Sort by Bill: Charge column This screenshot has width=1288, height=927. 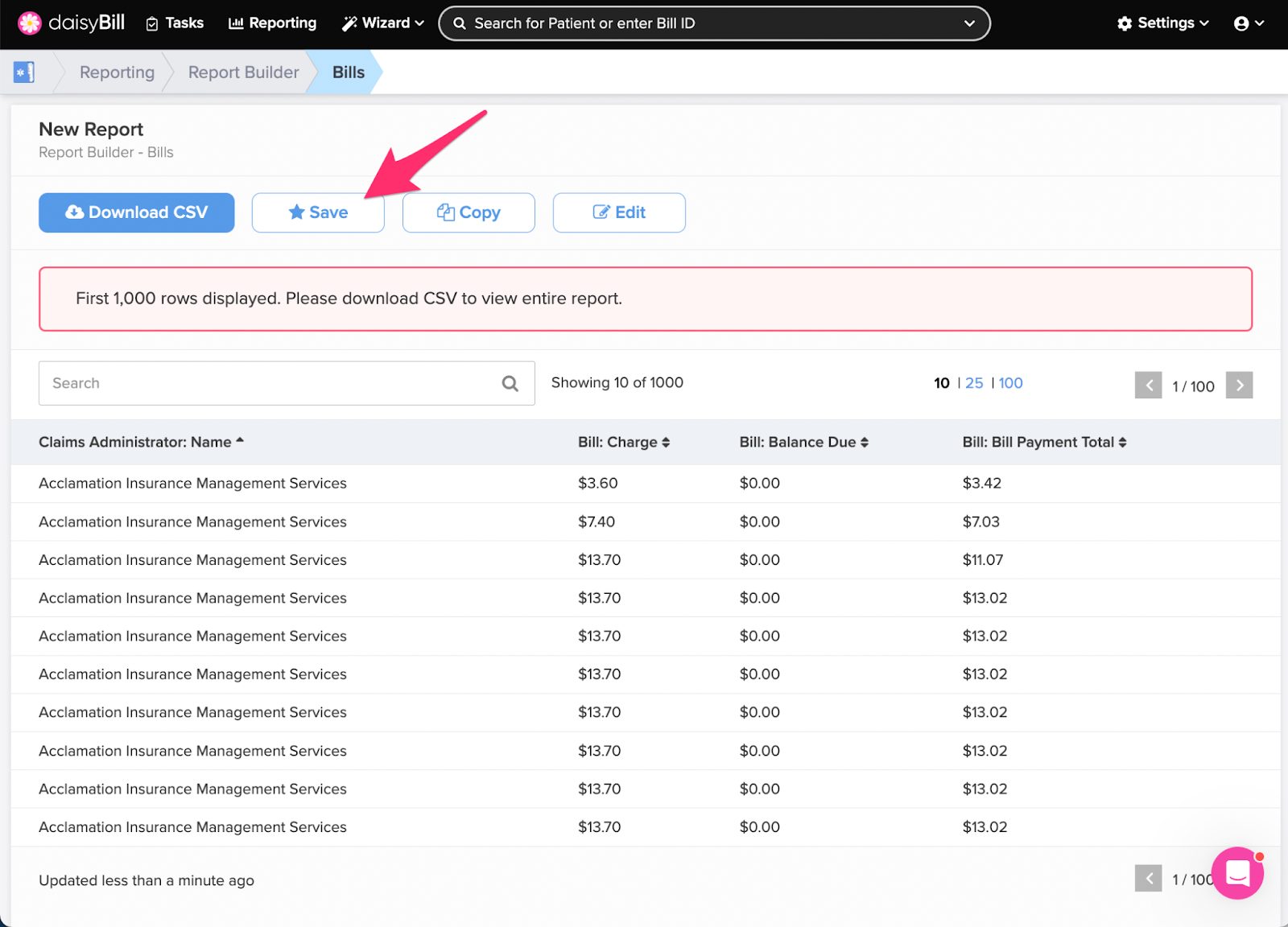(x=624, y=442)
